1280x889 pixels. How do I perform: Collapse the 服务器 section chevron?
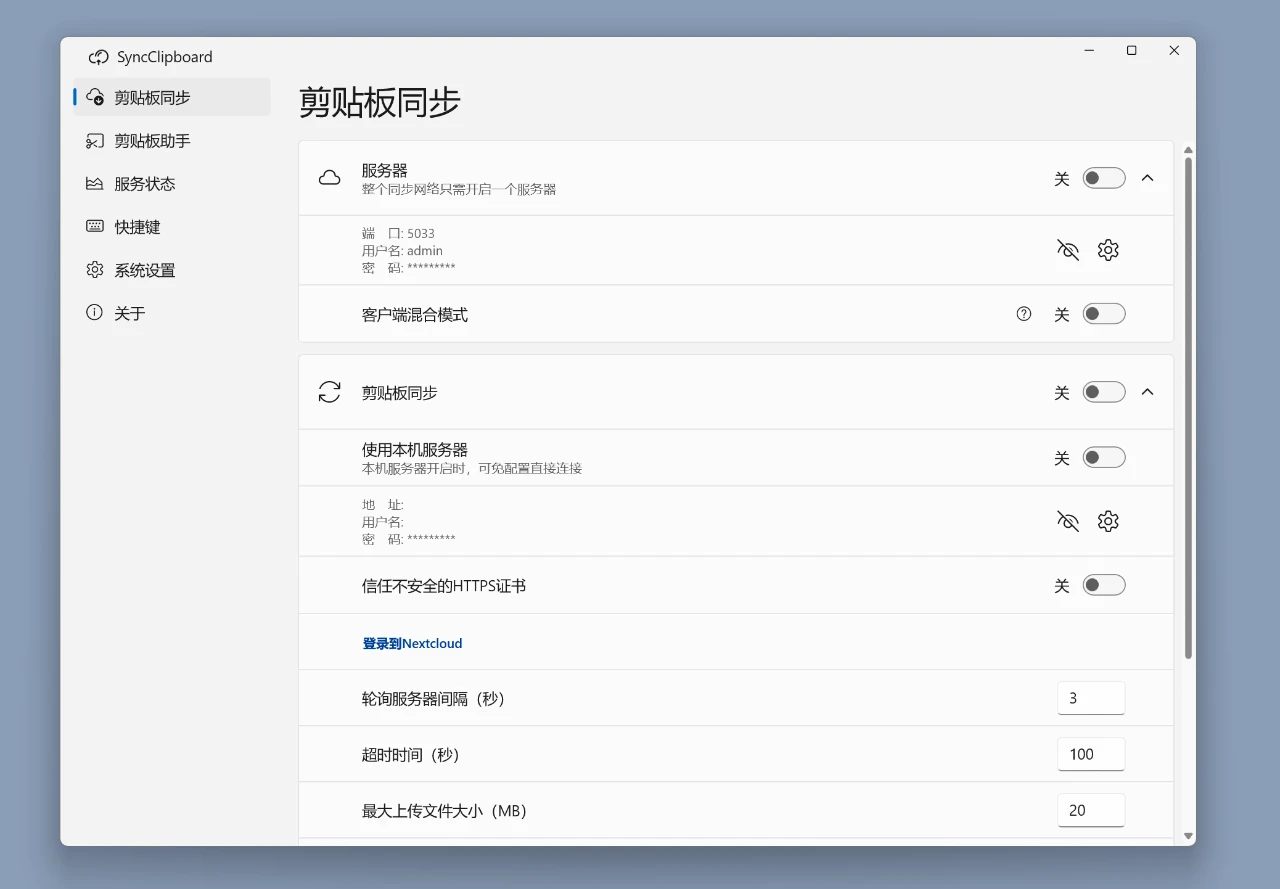pos(1148,178)
